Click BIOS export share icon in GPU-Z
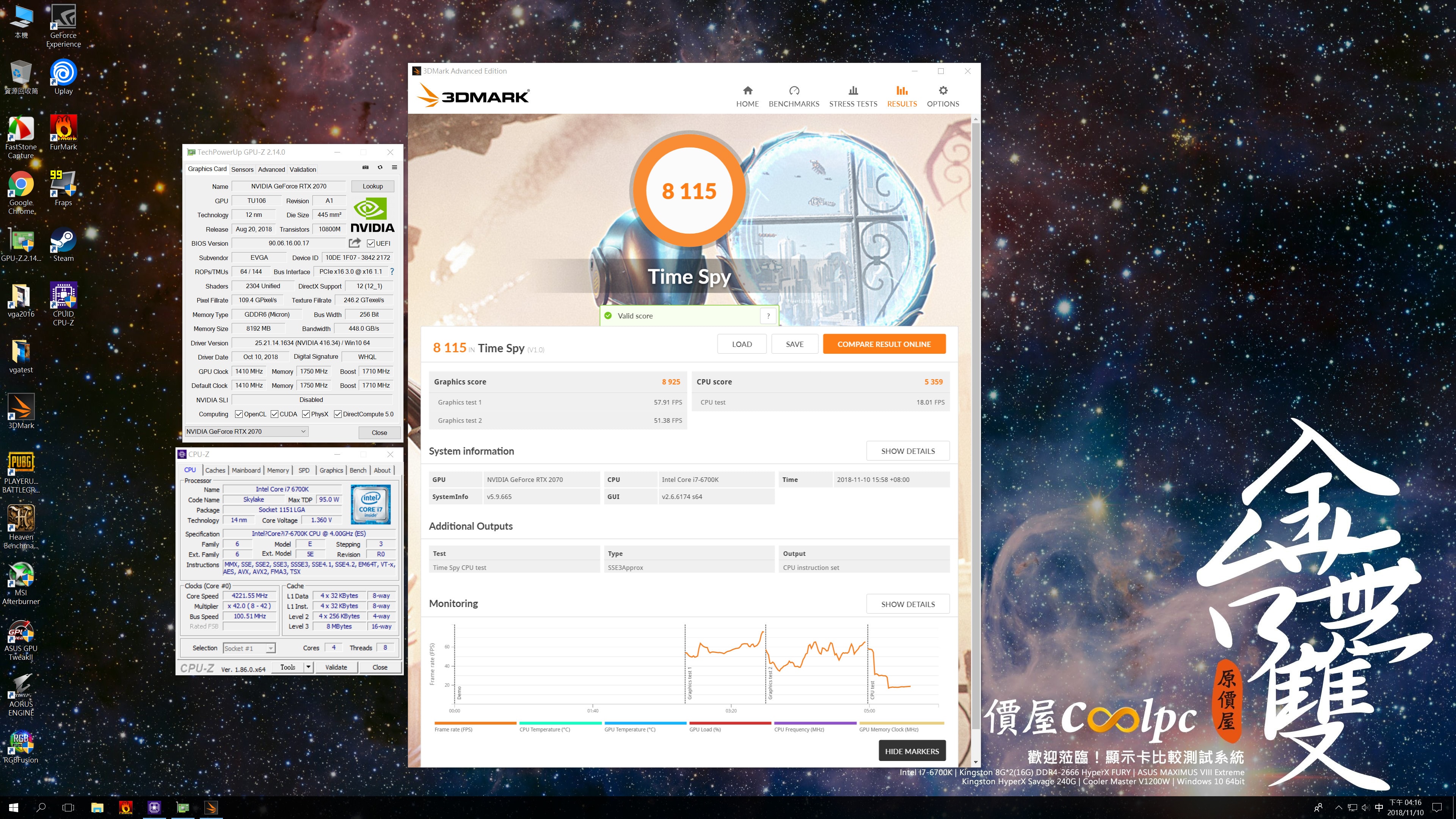This screenshot has width=1456, height=819. (355, 243)
